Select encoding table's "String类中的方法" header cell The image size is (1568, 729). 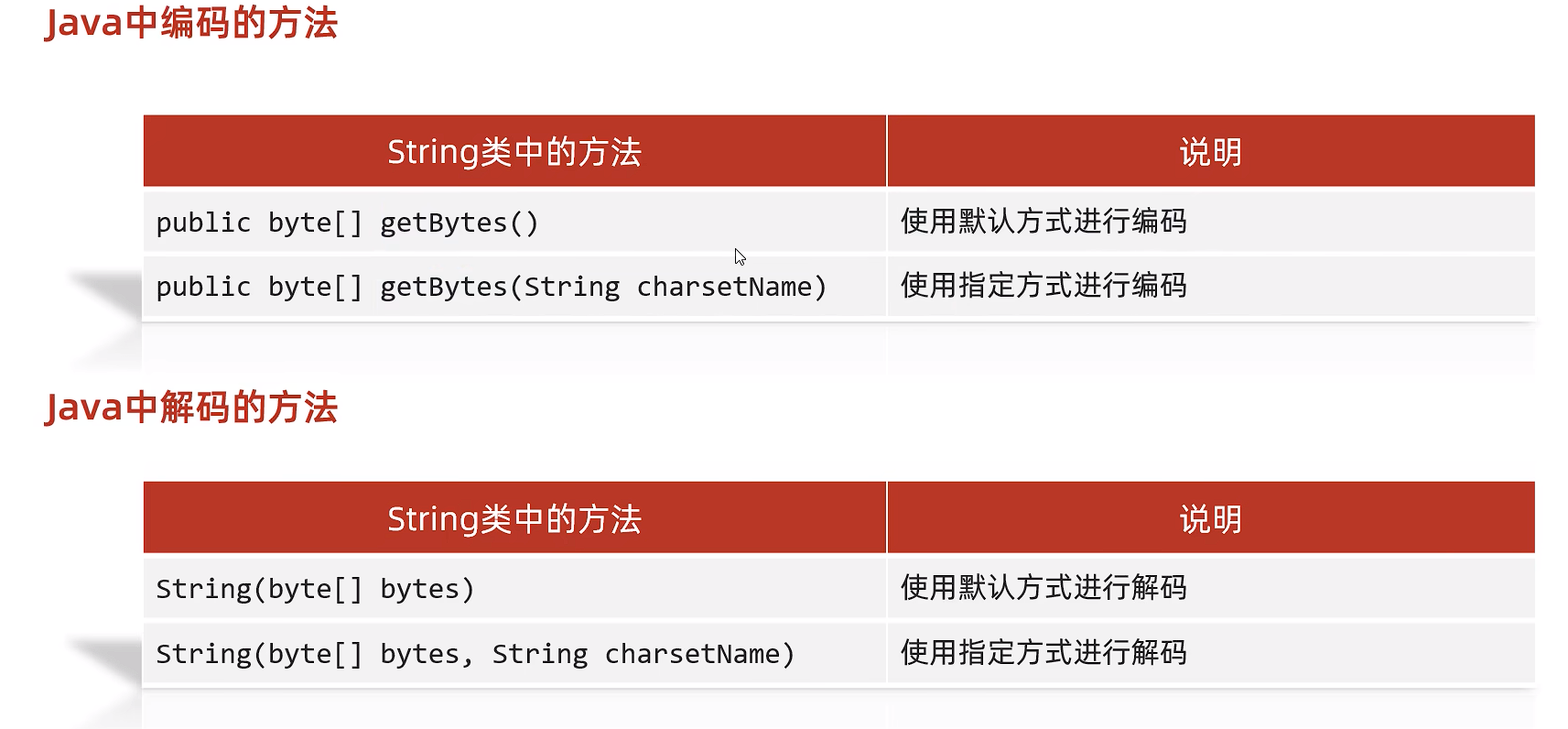tap(514, 152)
